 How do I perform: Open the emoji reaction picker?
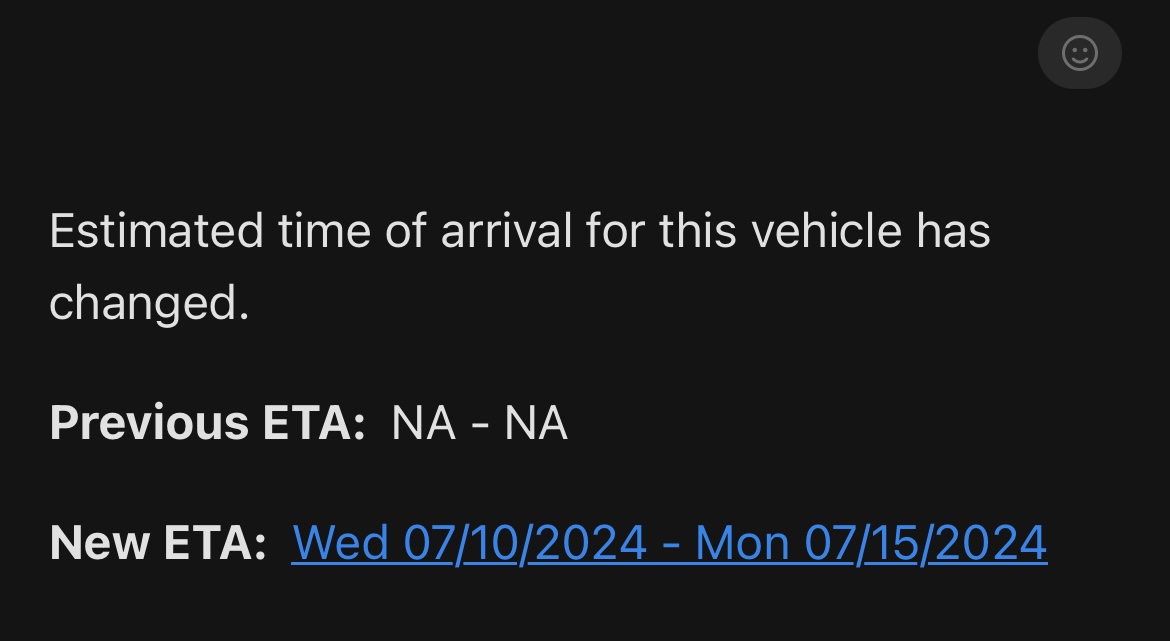pos(1079,53)
